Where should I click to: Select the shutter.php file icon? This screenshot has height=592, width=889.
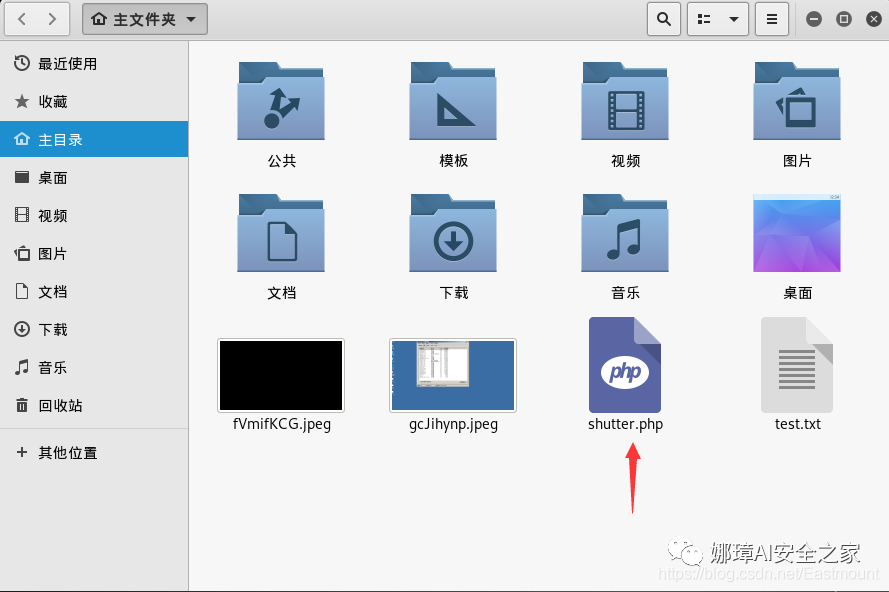[625, 365]
